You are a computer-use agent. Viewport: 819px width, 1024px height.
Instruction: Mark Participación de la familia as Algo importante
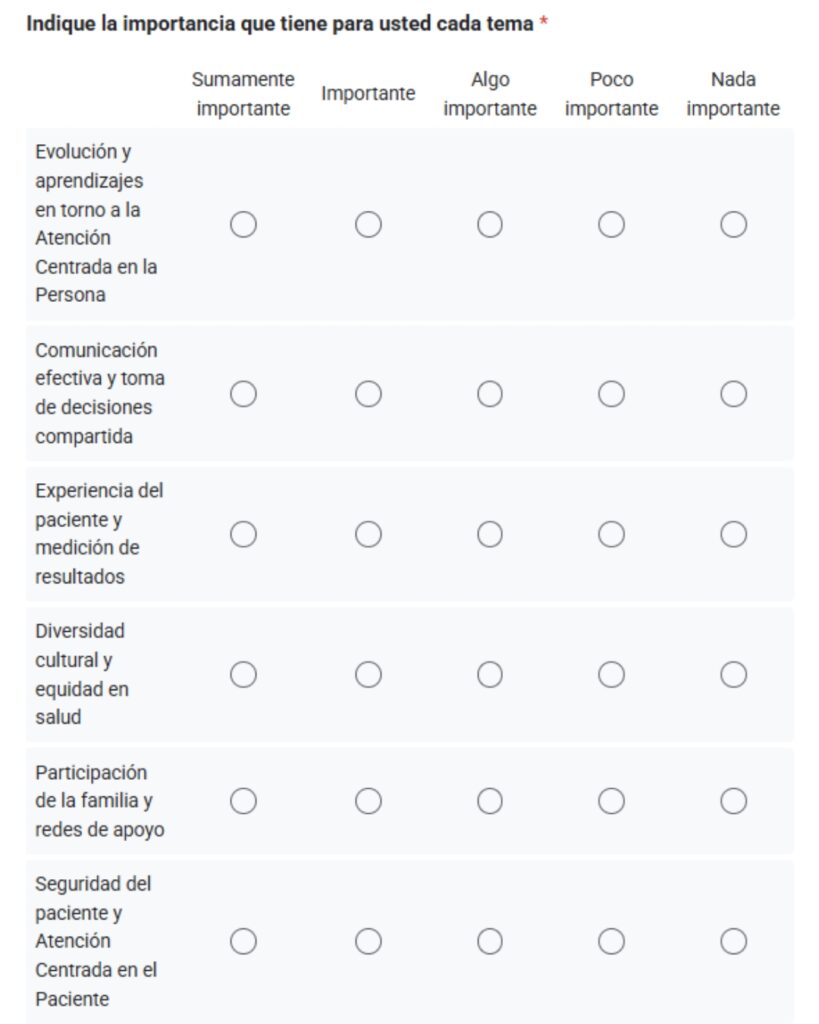coord(490,801)
